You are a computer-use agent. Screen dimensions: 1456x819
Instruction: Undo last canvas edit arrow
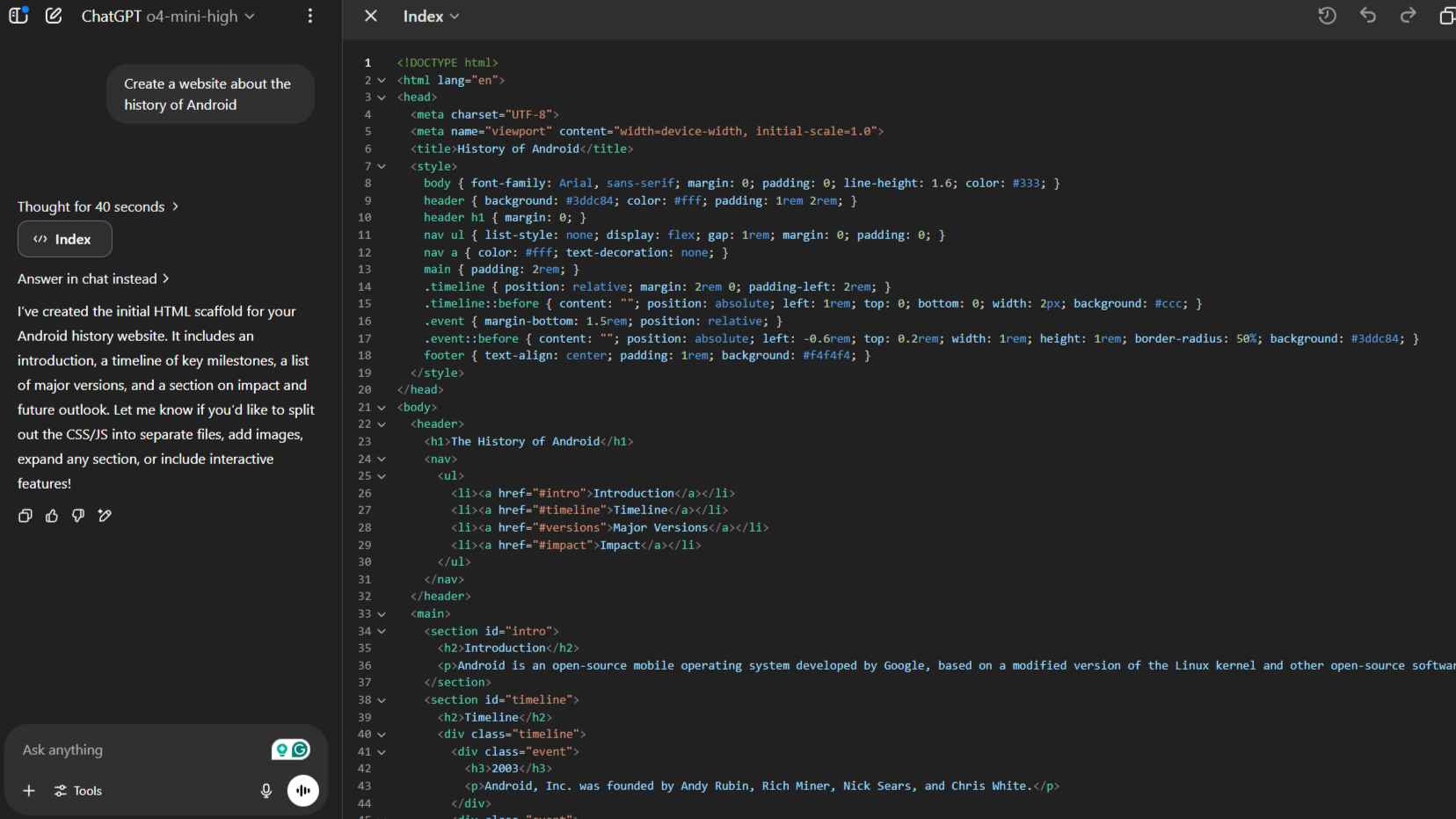(1368, 15)
